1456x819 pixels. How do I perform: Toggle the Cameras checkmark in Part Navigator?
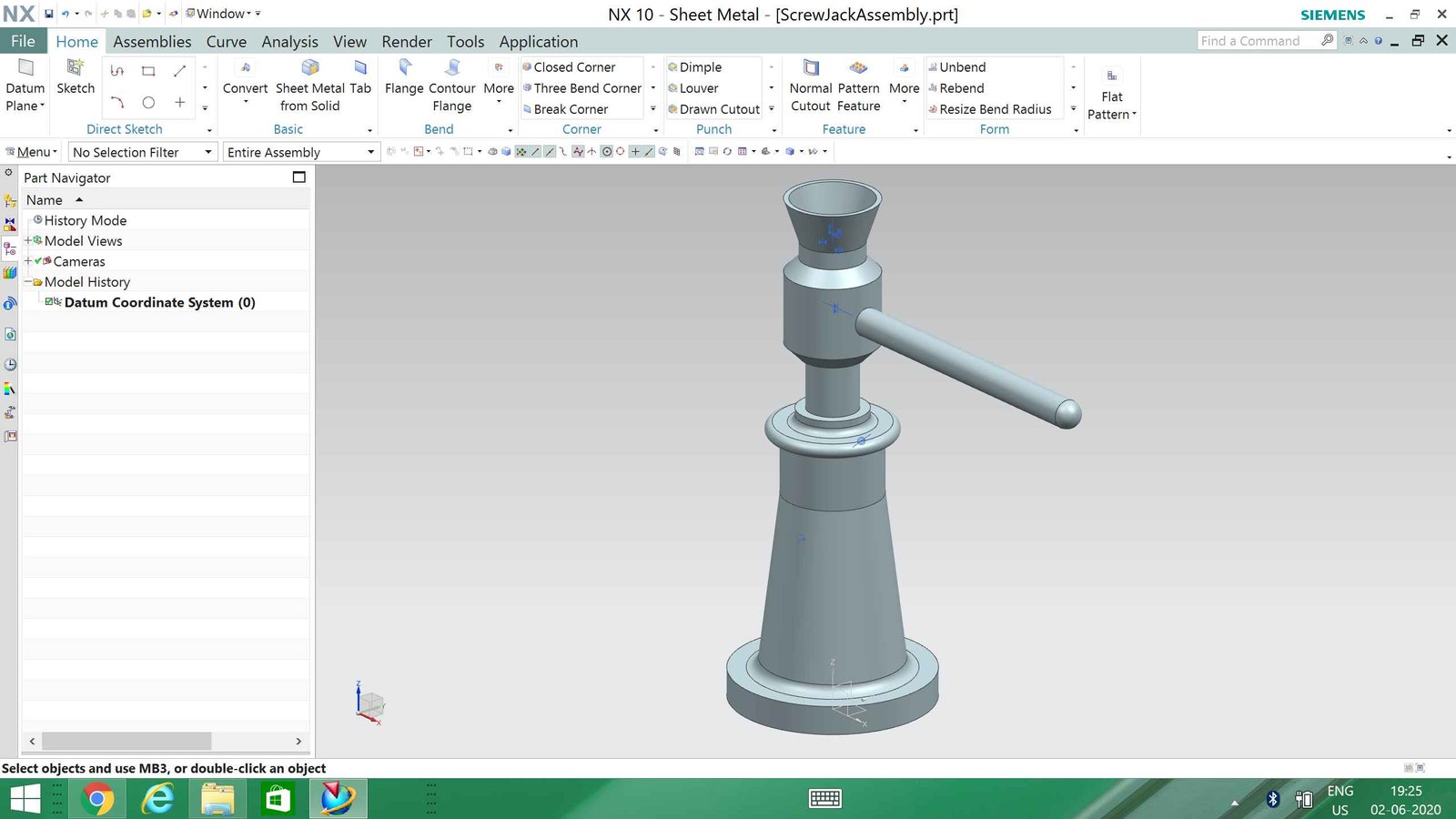38,261
